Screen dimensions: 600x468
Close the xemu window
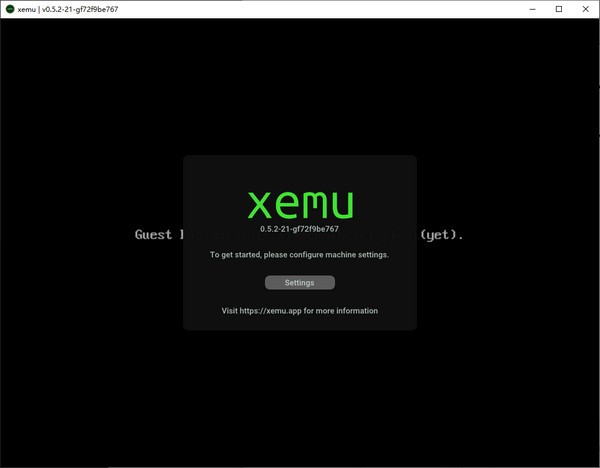[x=585, y=9]
